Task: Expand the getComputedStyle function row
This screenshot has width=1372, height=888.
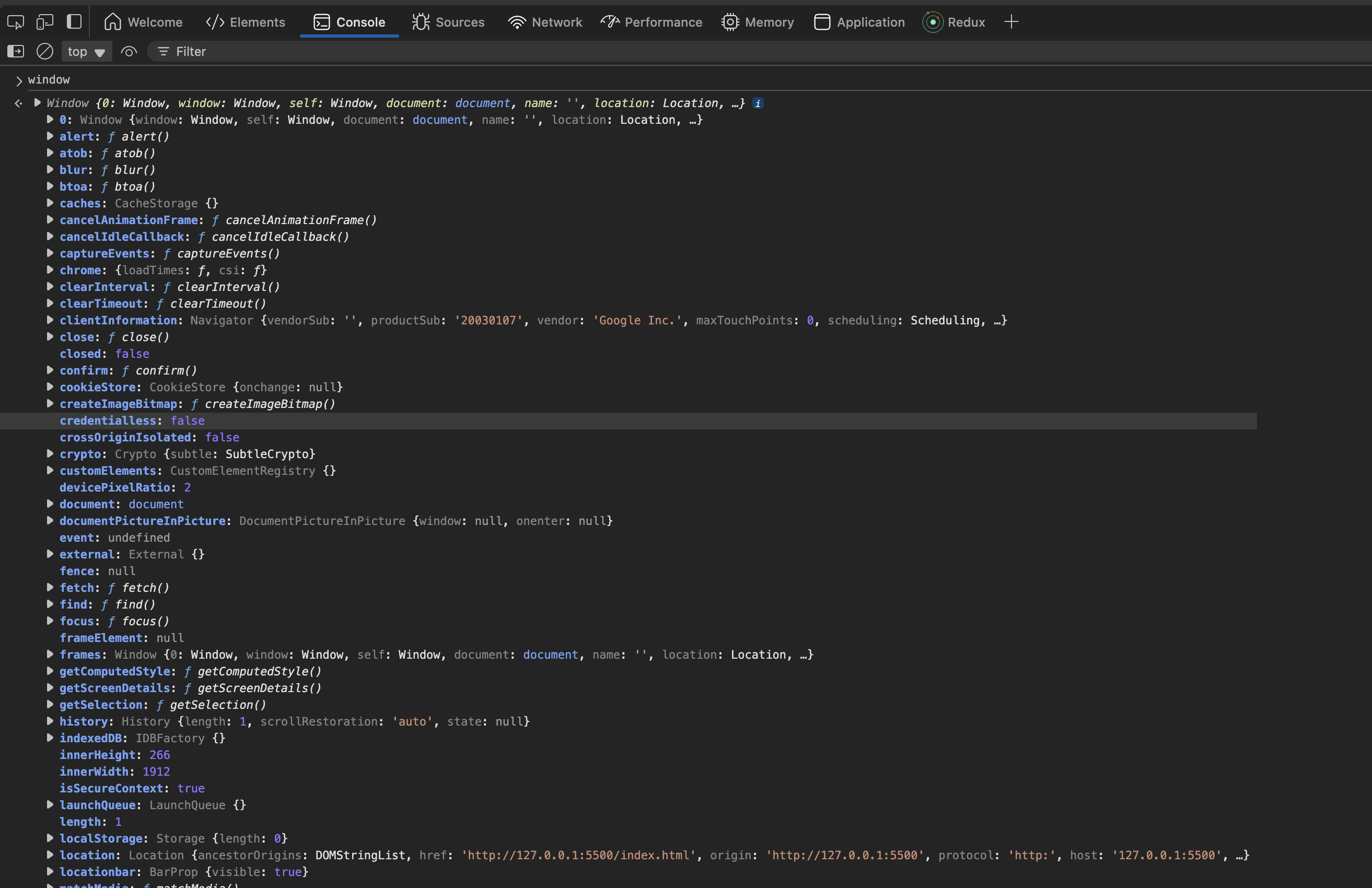Action: pos(50,671)
